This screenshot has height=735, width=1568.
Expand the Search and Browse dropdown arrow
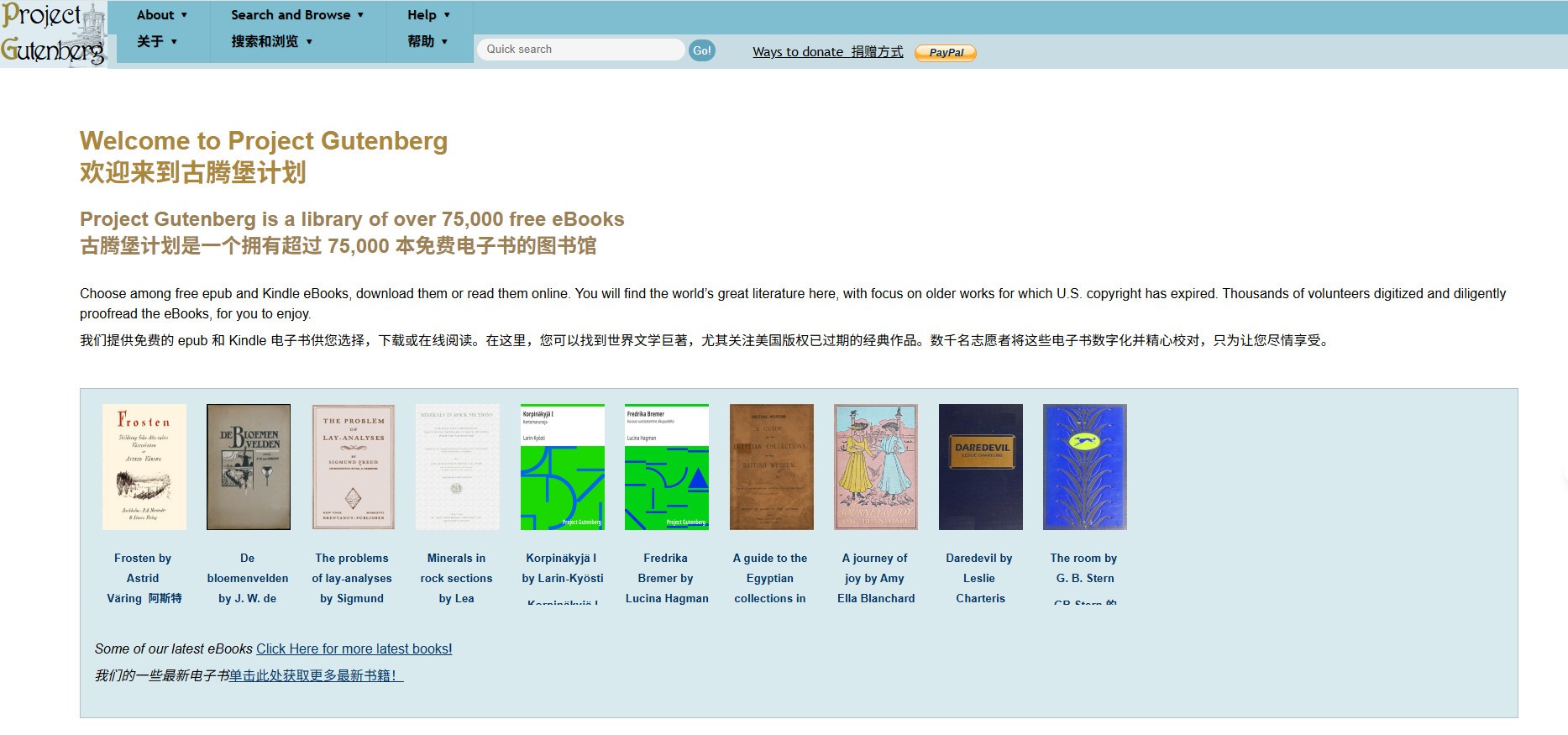coord(360,15)
